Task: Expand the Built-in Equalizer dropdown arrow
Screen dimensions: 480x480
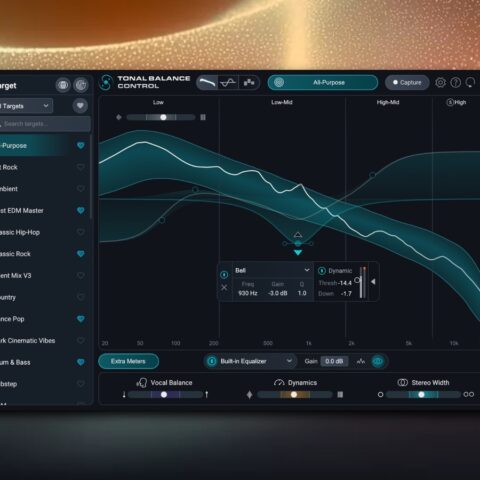Action: [x=289, y=361]
